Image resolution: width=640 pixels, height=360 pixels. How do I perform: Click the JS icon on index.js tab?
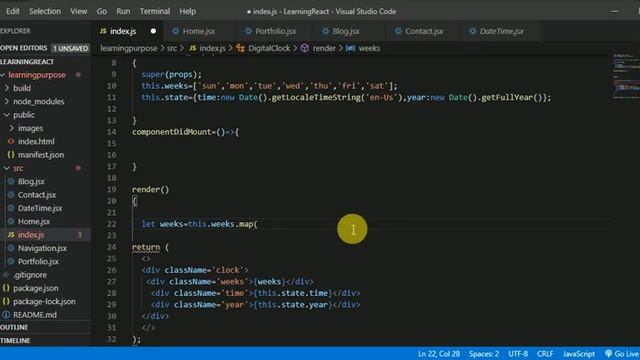[x=103, y=31]
